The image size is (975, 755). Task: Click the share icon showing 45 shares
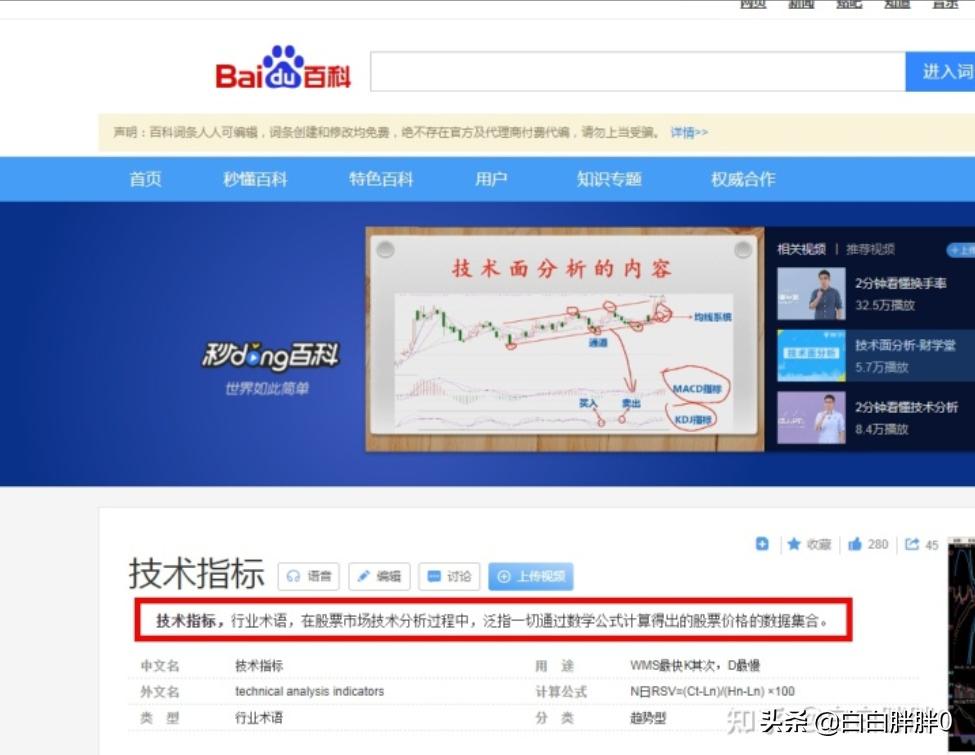coord(917,544)
